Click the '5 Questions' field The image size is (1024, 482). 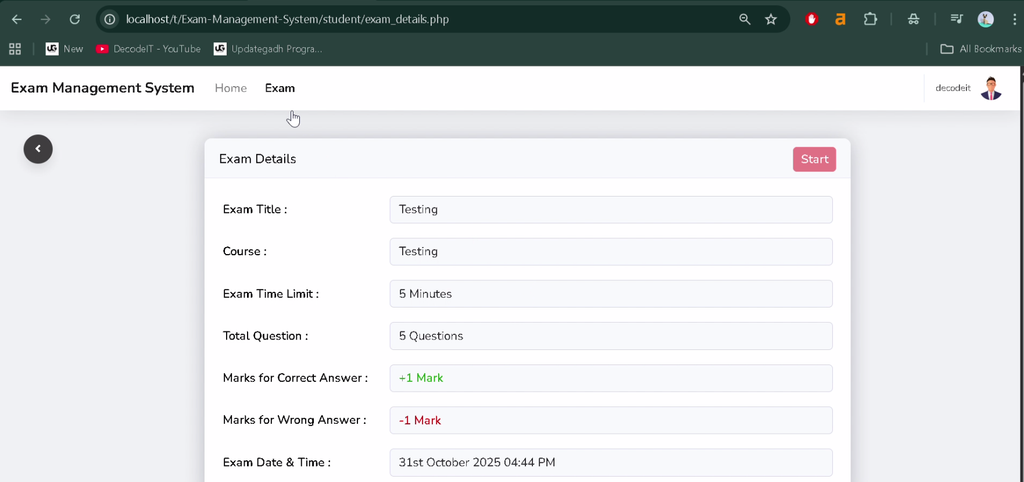tap(611, 336)
